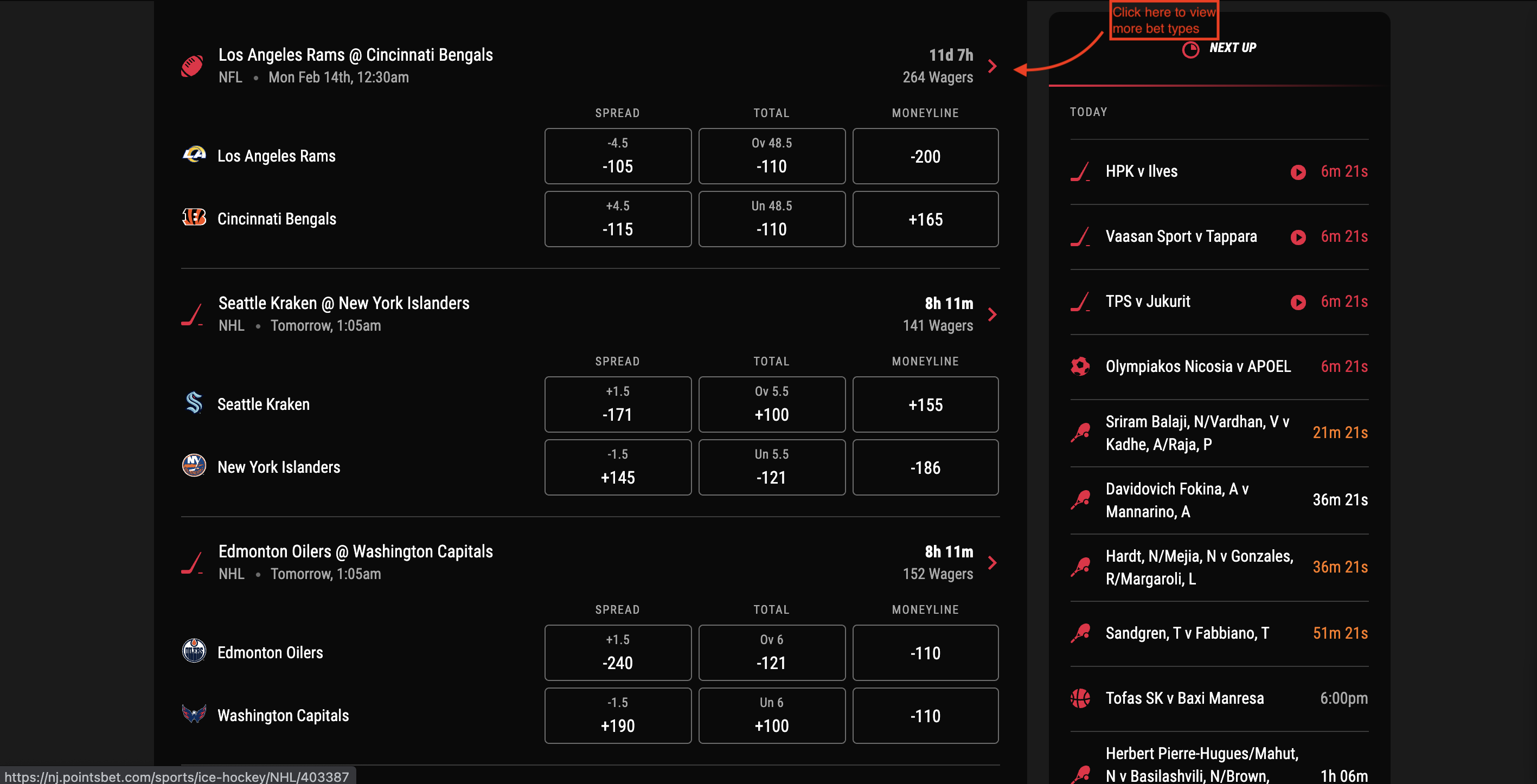1537x784 pixels.
Task: Click the '264 Wagers' count text
Action: pos(937,78)
